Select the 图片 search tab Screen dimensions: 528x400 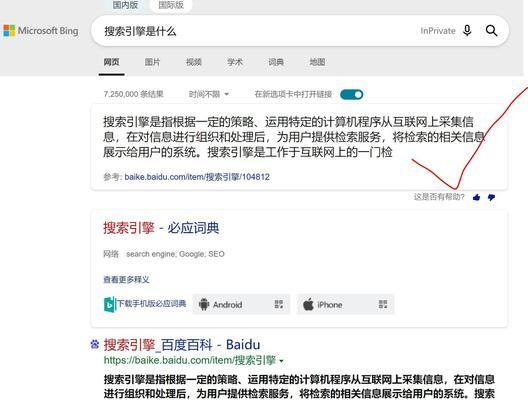[x=153, y=62]
